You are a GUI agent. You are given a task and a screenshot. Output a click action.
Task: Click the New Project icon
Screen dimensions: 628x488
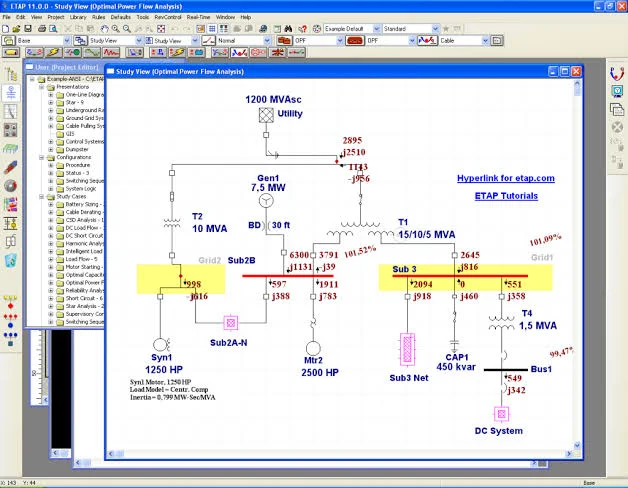[x=6, y=29]
